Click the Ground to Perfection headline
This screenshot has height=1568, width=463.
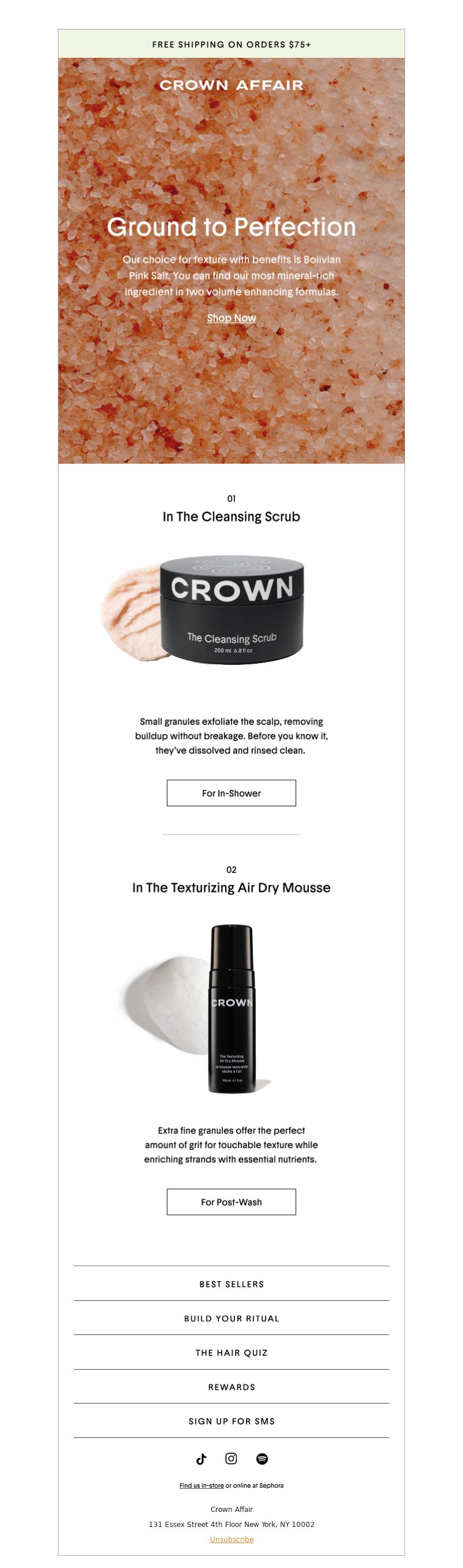pos(231,227)
